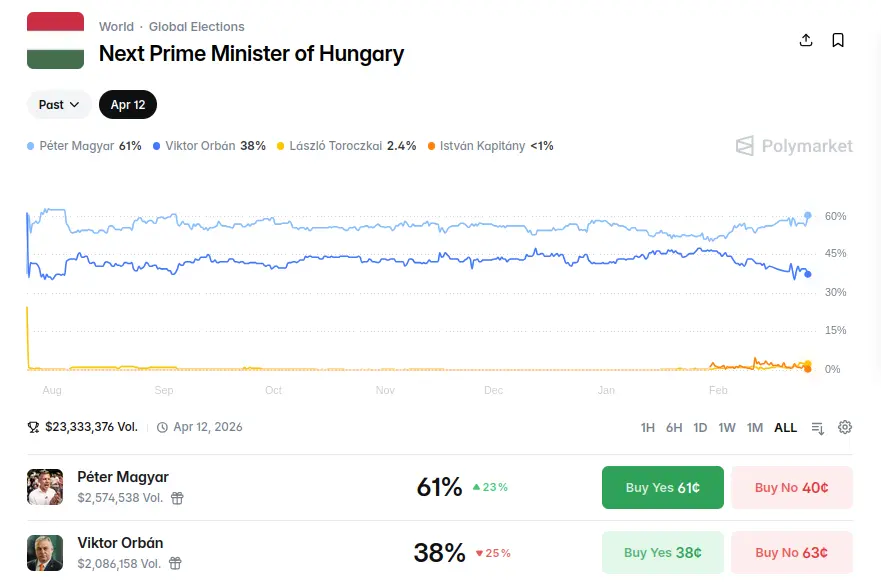
Task: Switch chart range to 1W
Action: tap(727, 428)
